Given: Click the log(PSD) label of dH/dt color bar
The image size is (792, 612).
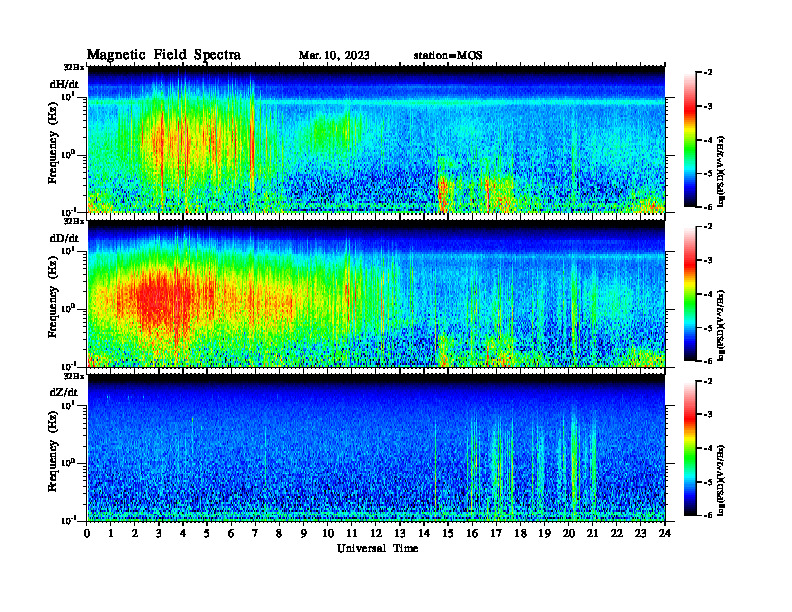Looking at the screenshot, I should click(722, 171).
